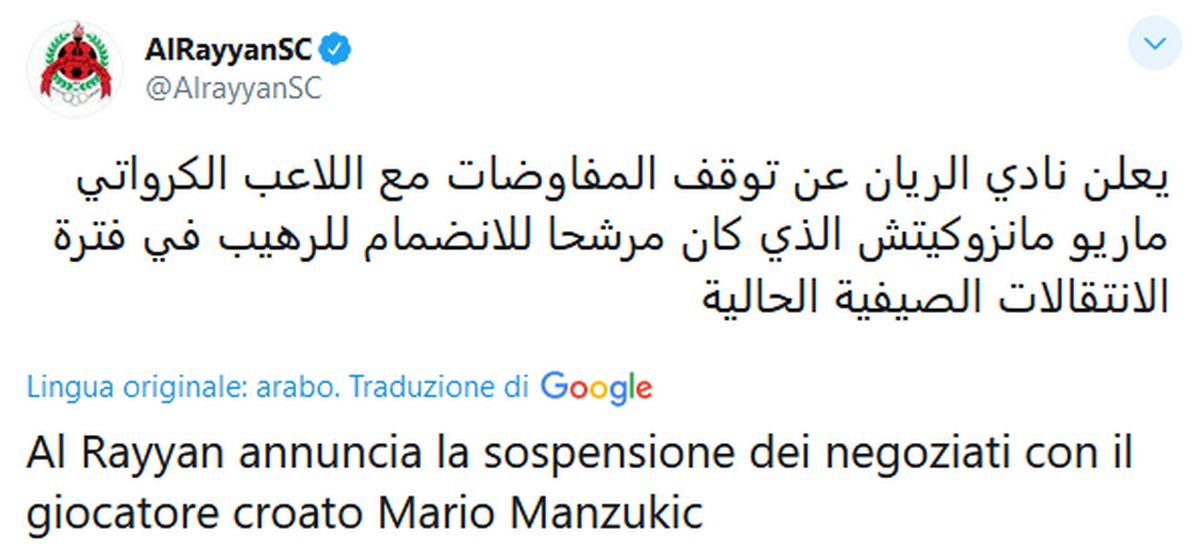
Task: Click the word 'arabo' in the language label
Action: (312, 387)
